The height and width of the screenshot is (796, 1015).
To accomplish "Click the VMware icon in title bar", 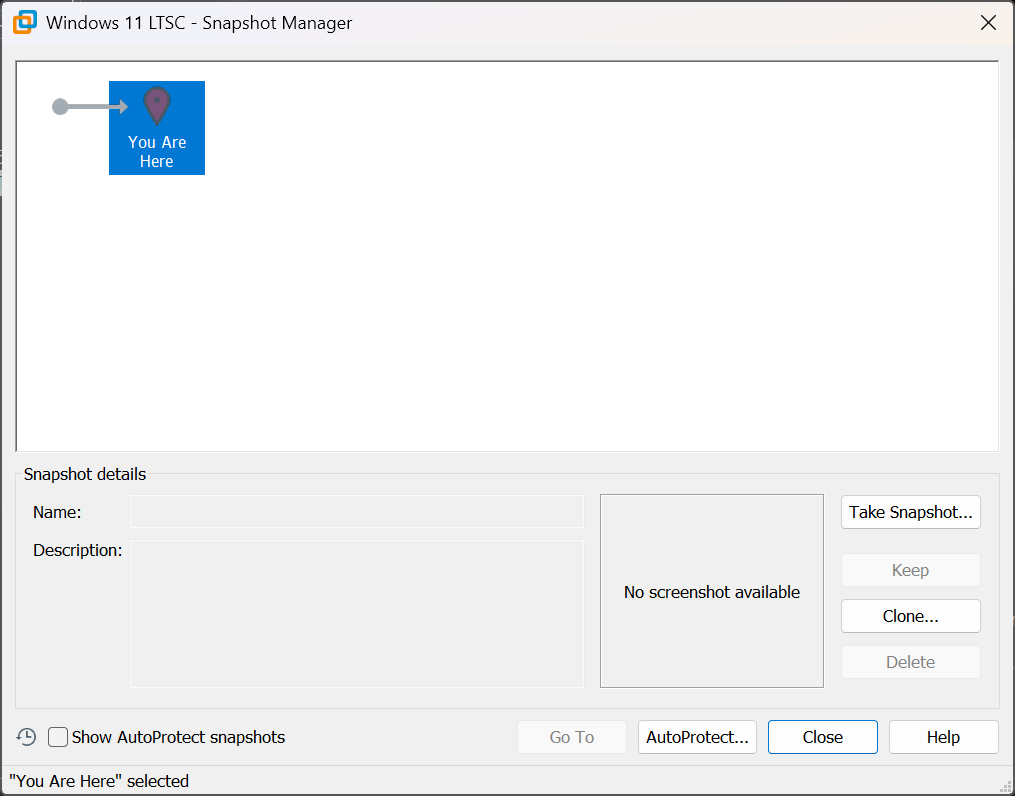I will coord(25,22).
